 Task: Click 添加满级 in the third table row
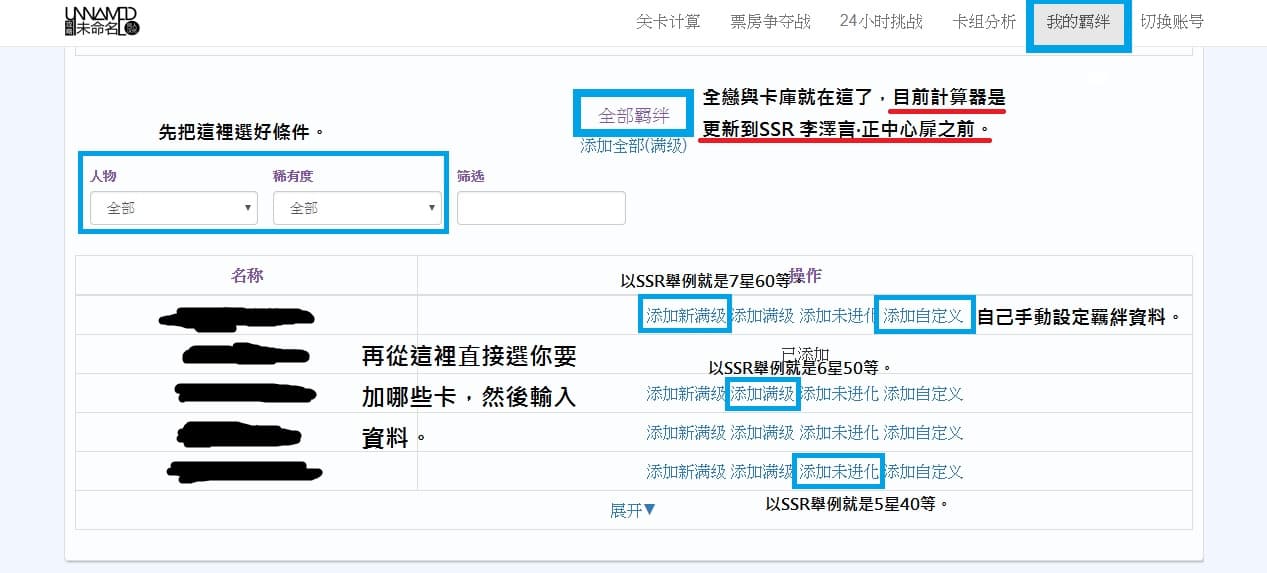762,394
